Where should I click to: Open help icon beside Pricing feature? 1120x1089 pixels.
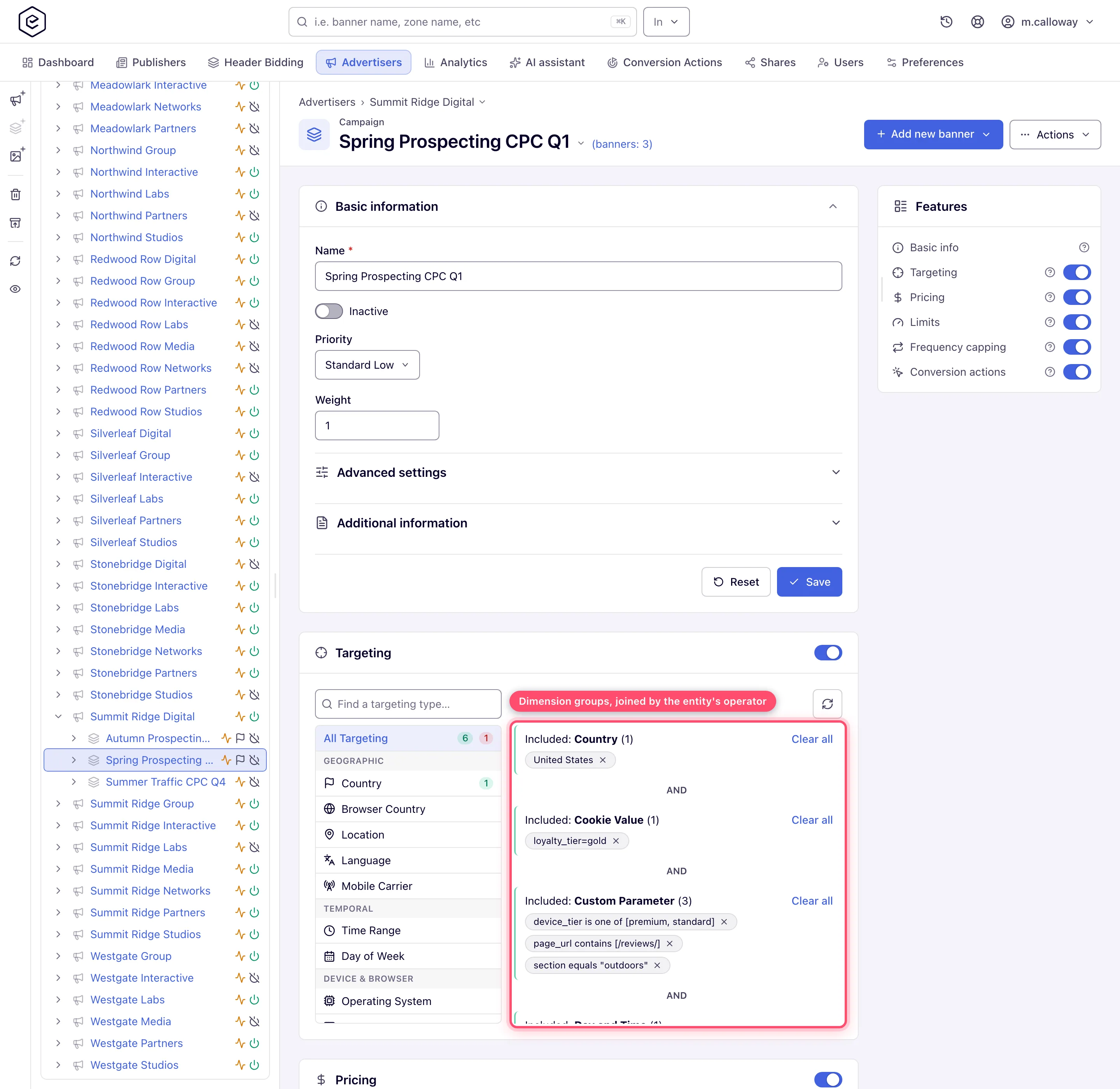[1050, 298]
